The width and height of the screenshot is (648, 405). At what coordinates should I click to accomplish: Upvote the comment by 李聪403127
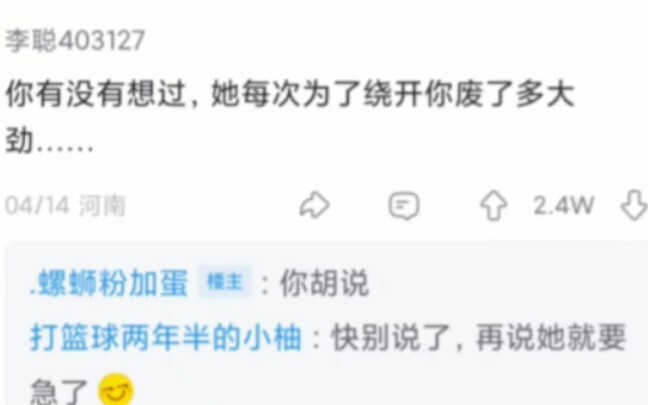493,205
